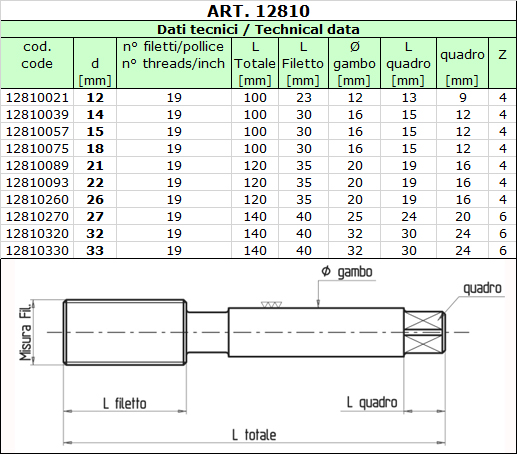Click the surface finish triangles symbol

point(271,305)
